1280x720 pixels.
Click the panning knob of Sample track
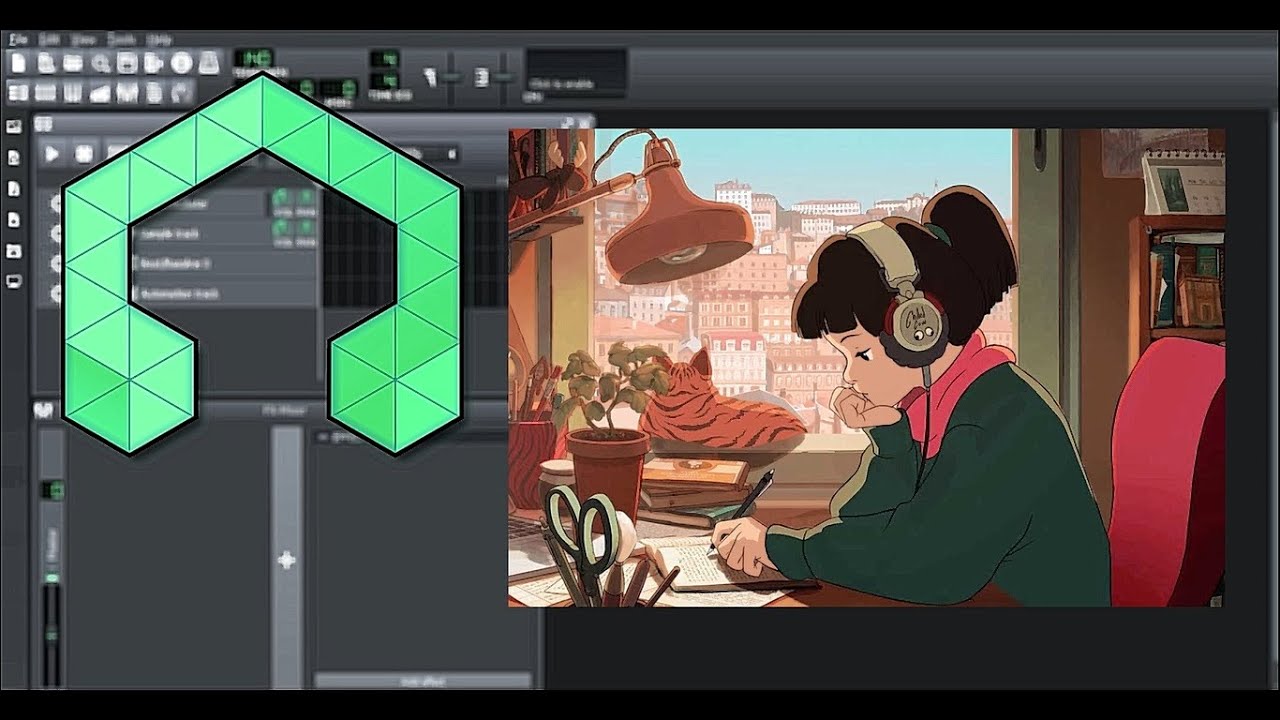tap(305, 230)
